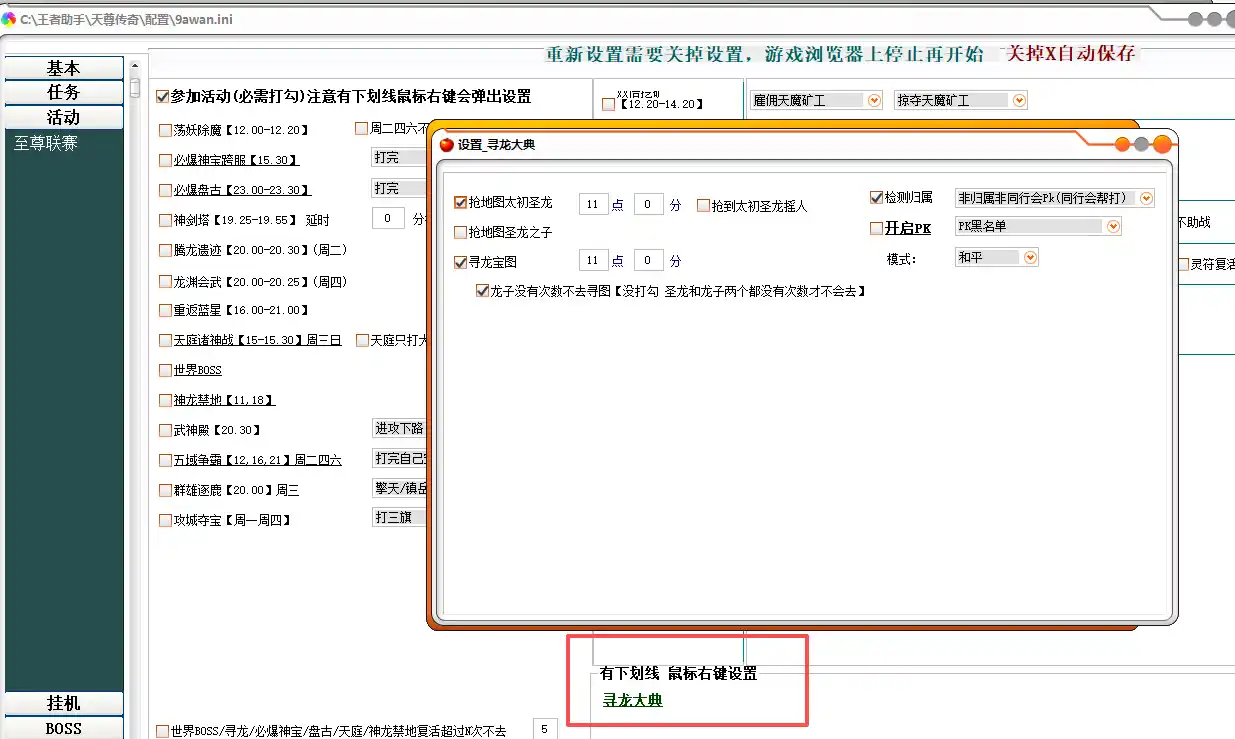Click the underlined 神龙禁地【11,18】 label
Viewport: 1235px width, 739px height.
coord(224,400)
